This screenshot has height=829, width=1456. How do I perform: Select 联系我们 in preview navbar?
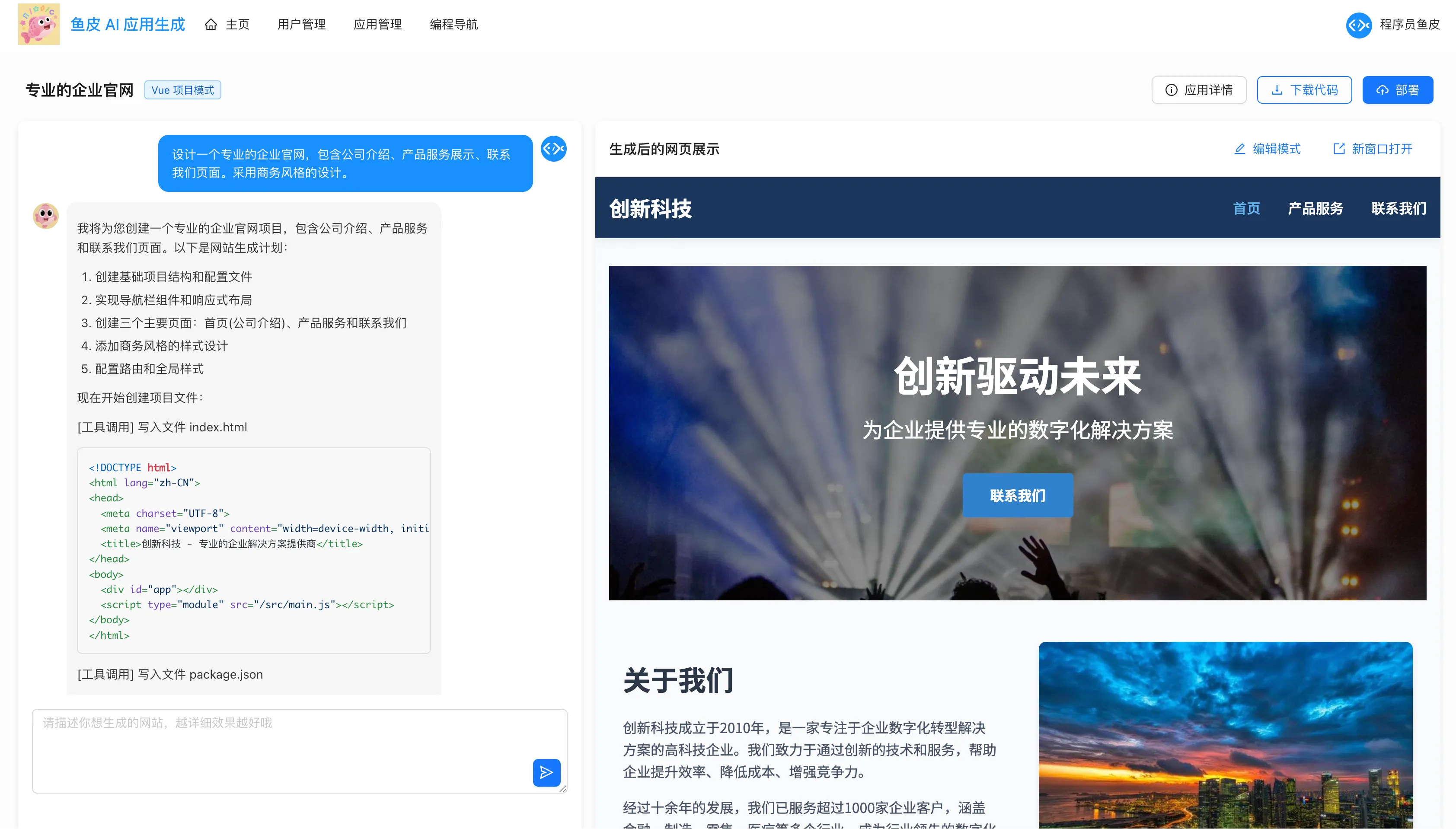point(1399,208)
